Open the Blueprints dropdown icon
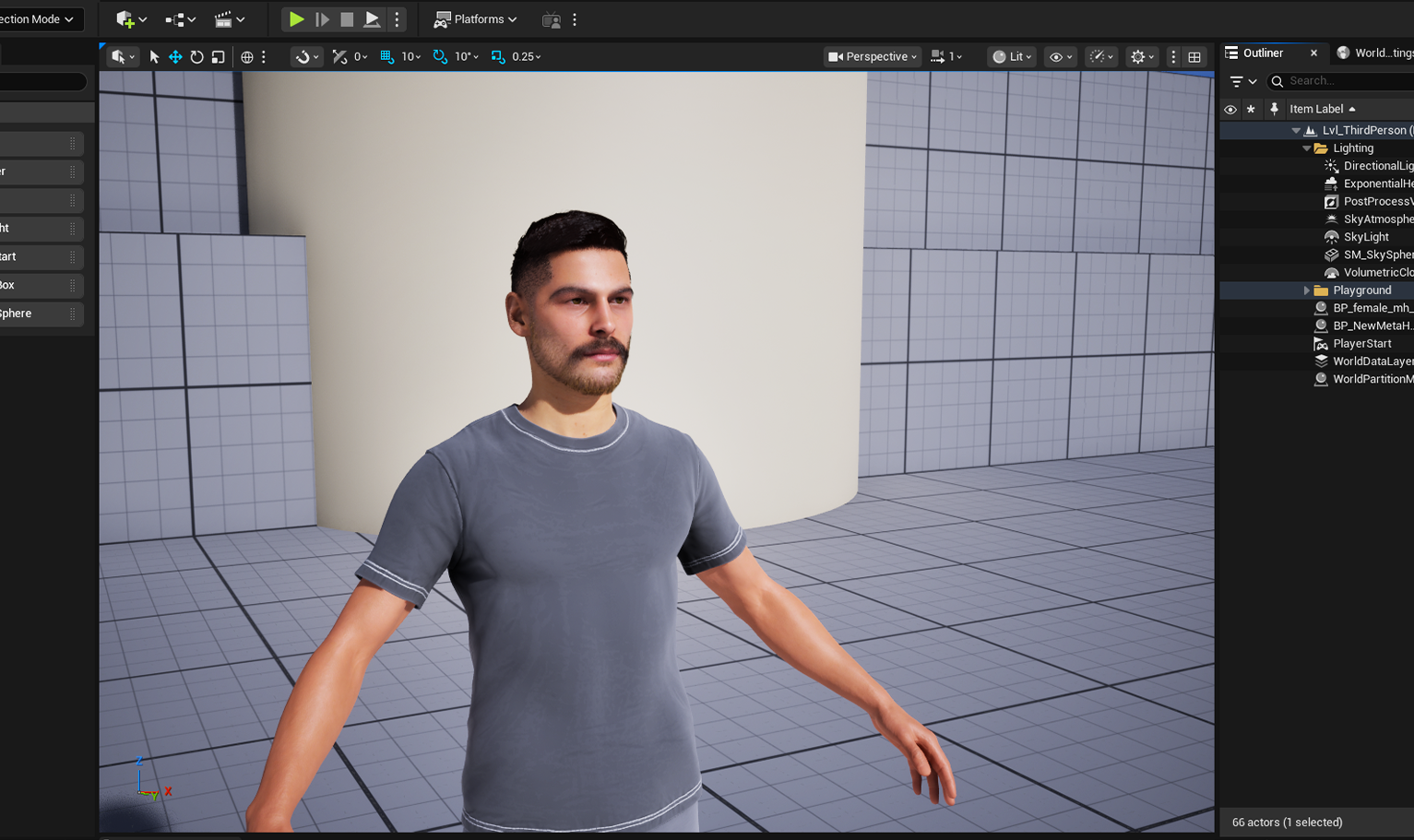1414x840 pixels. click(x=180, y=19)
